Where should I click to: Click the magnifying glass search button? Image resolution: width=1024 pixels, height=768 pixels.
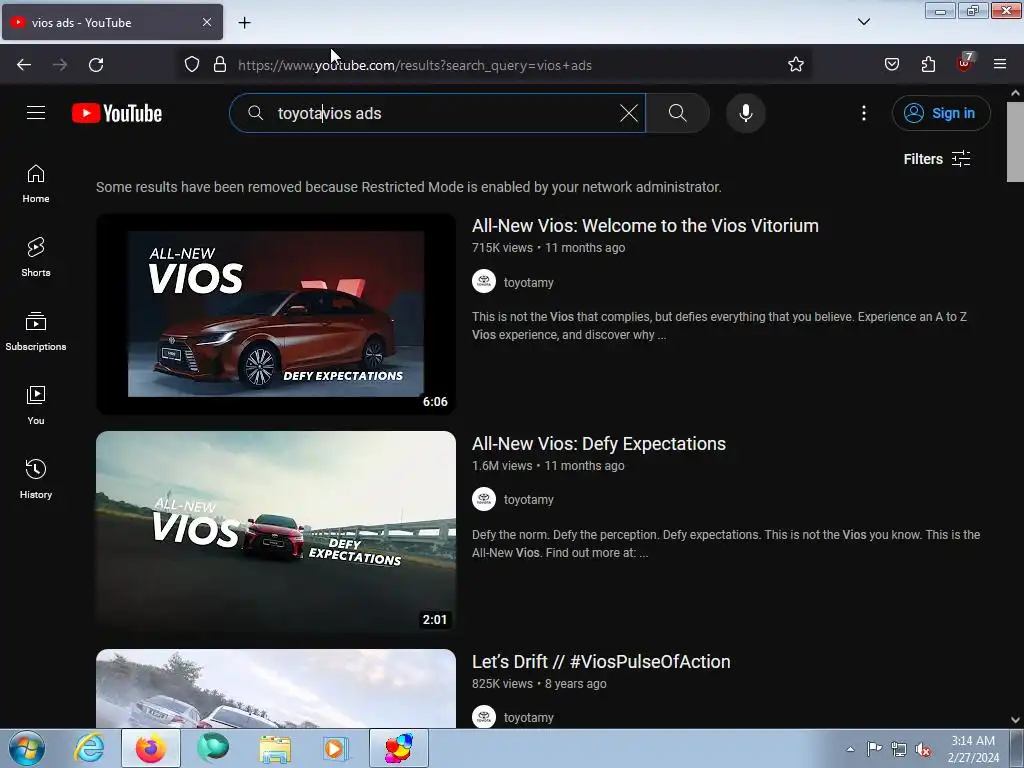pyautogui.click(x=677, y=113)
